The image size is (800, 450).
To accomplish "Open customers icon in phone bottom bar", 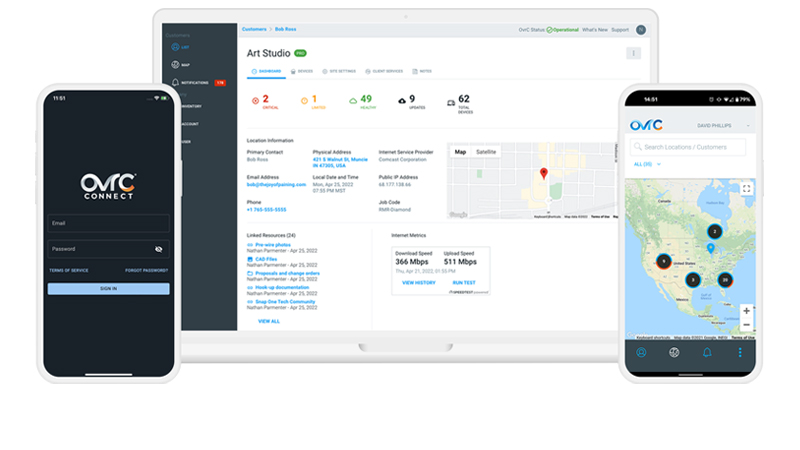I will pos(641,353).
